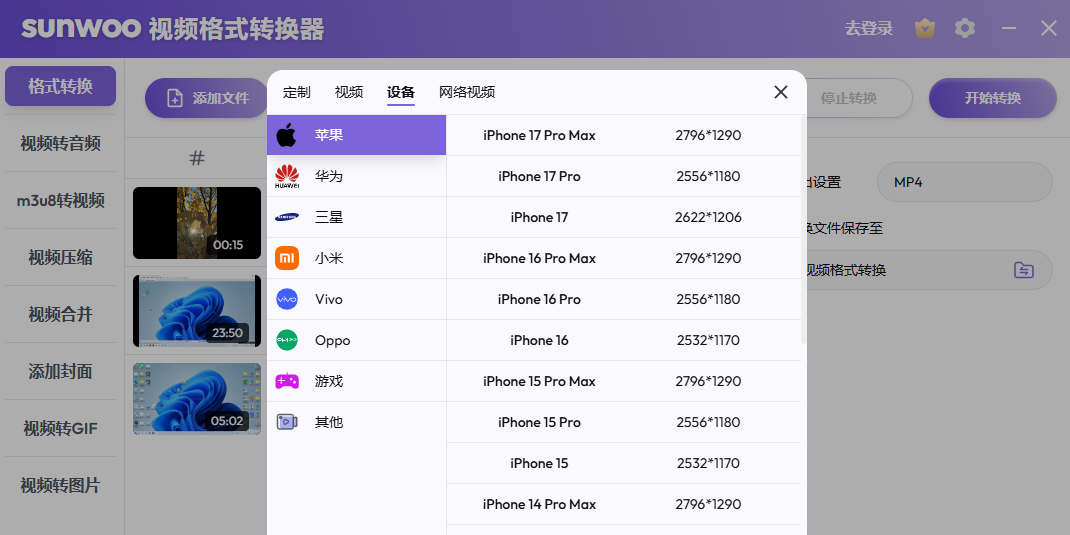Open the 视频 format tab

click(x=349, y=92)
